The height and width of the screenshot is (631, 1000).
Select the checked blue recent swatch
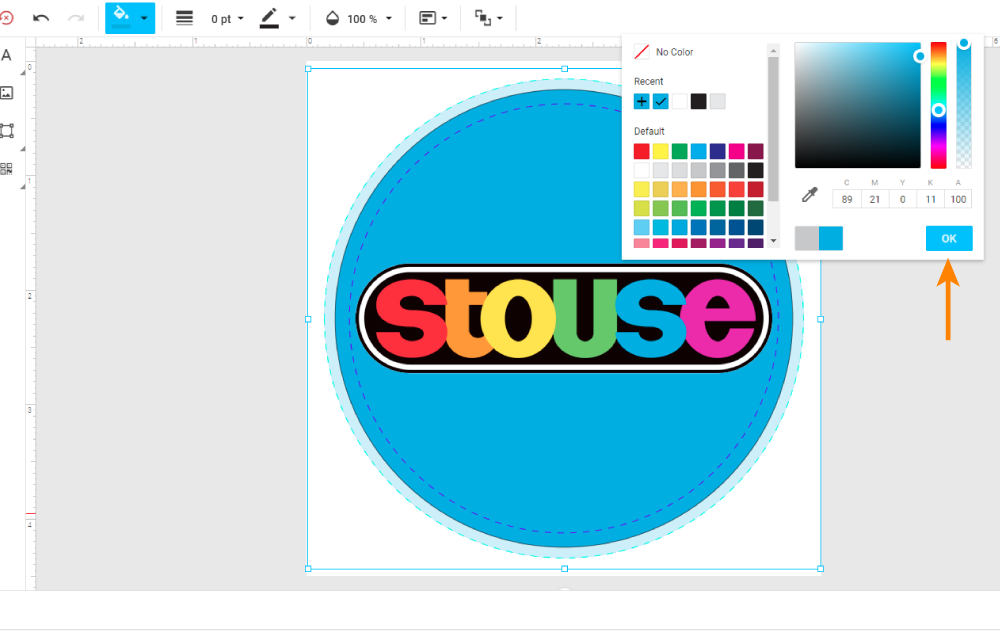click(x=661, y=101)
